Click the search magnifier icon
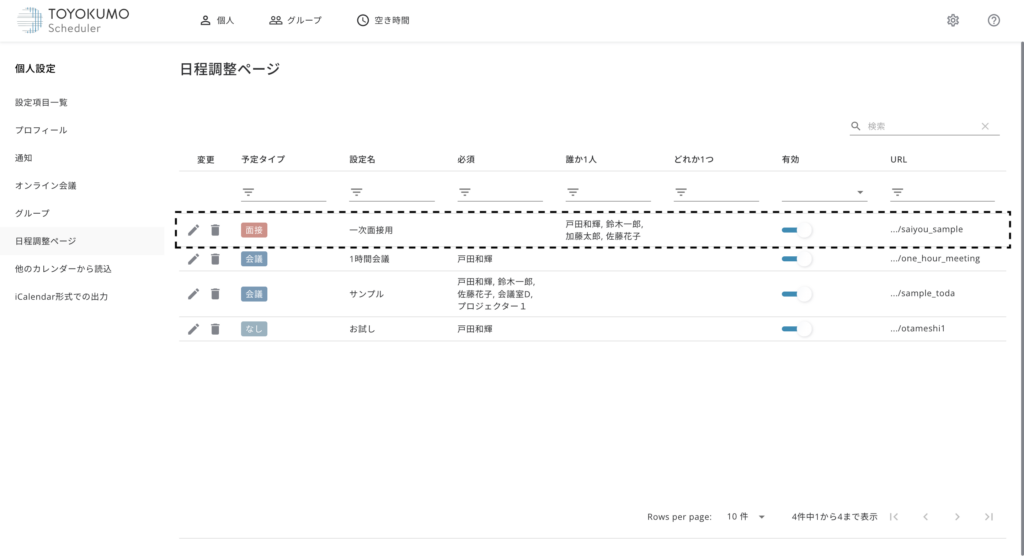The width and height of the screenshot is (1024, 560). tap(856, 126)
